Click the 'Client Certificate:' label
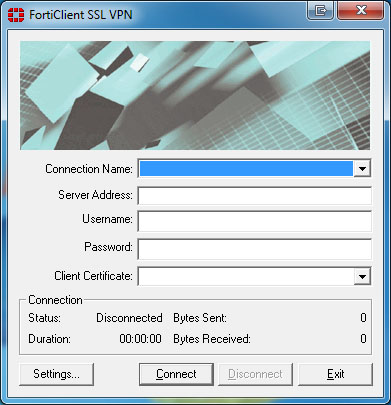The height and width of the screenshot is (405, 391). click(93, 276)
